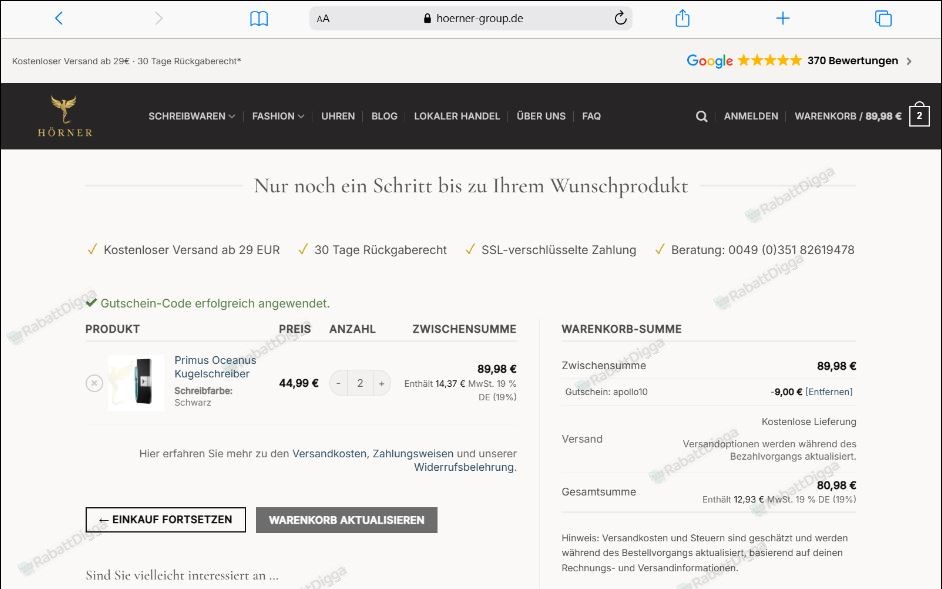Click Safari forward arrow
This screenshot has height=589, width=942.
point(159,18)
